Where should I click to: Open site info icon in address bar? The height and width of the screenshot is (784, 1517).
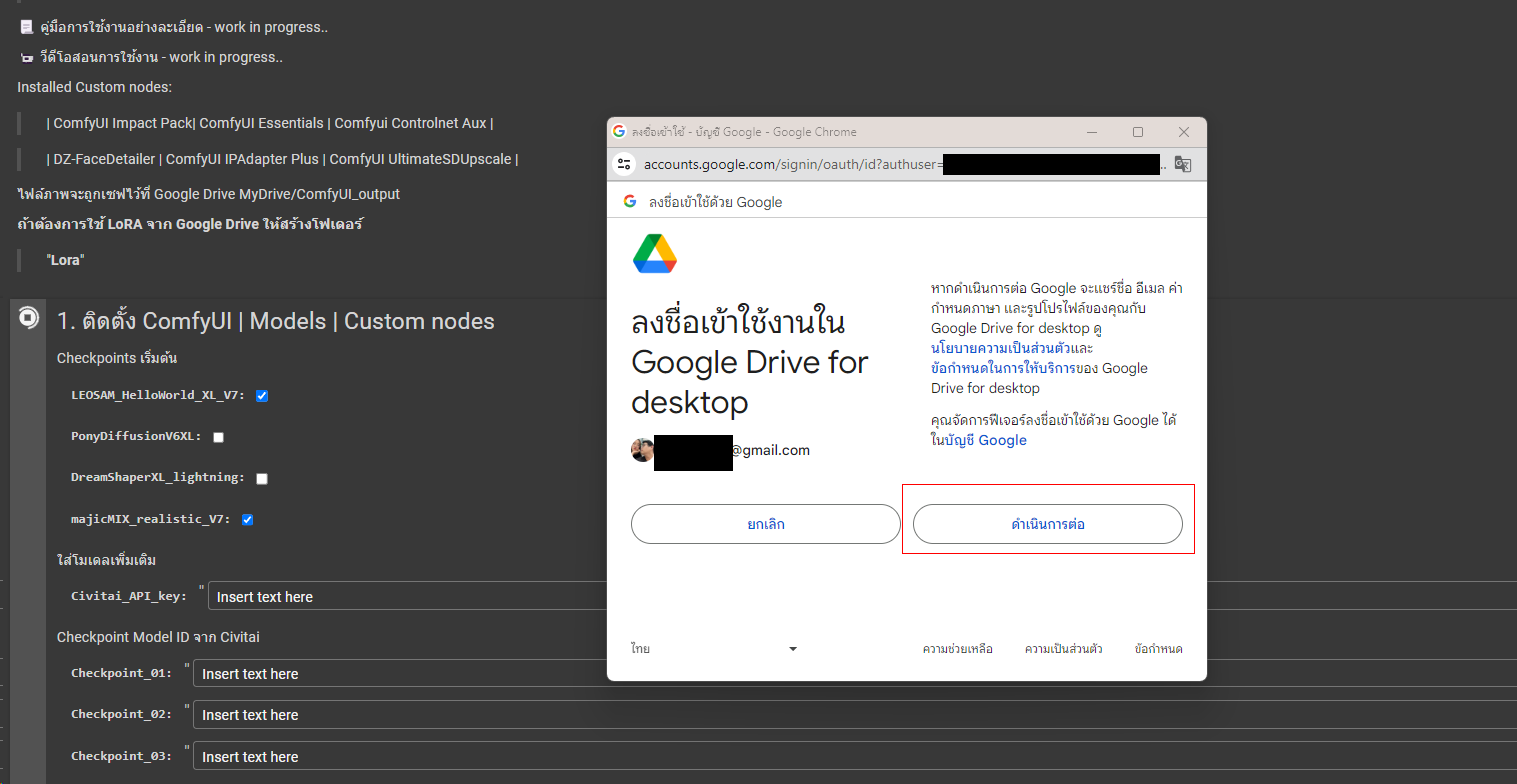[625, 164]
